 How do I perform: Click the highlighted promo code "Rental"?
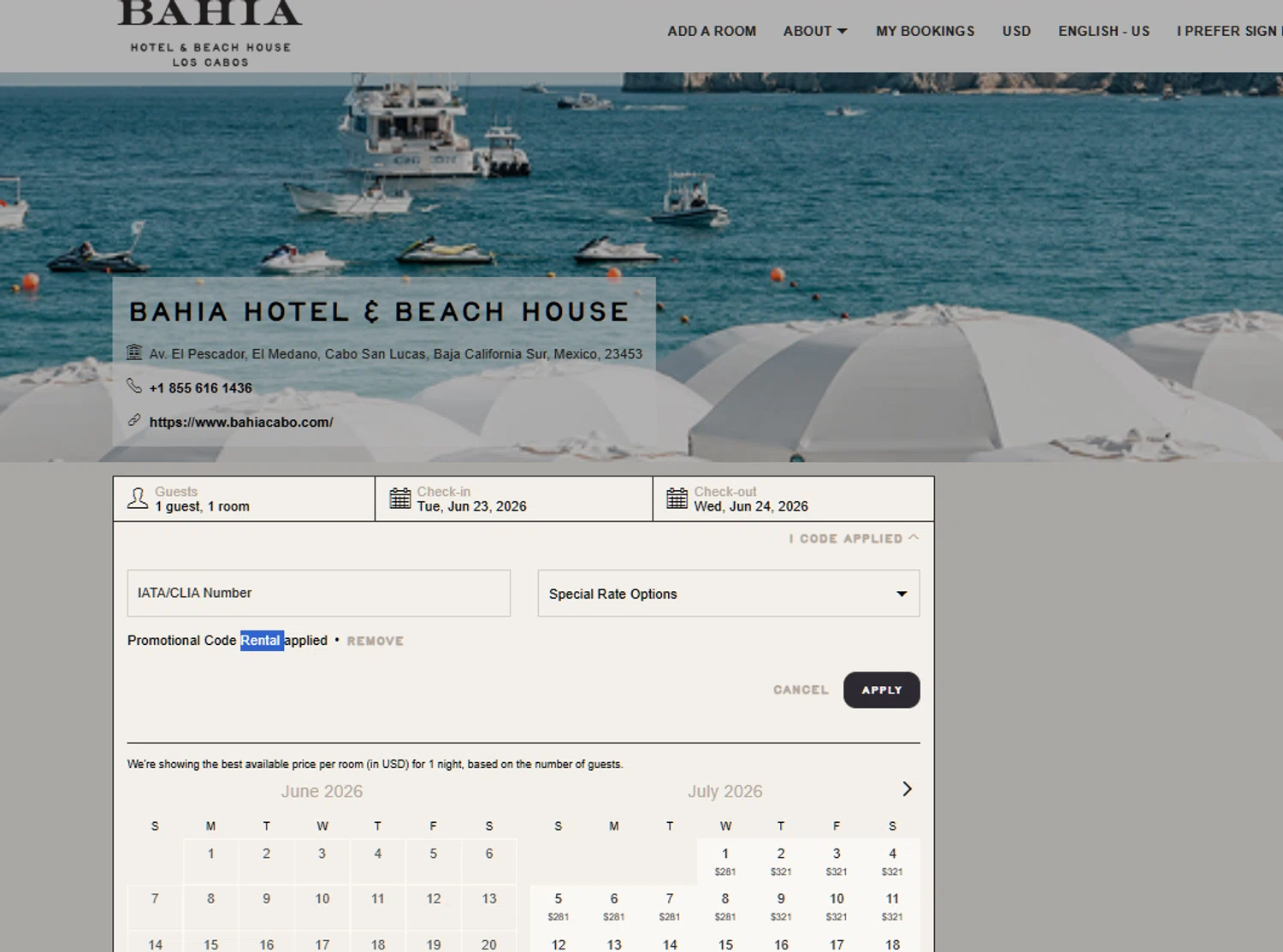(x=261, y=641)
